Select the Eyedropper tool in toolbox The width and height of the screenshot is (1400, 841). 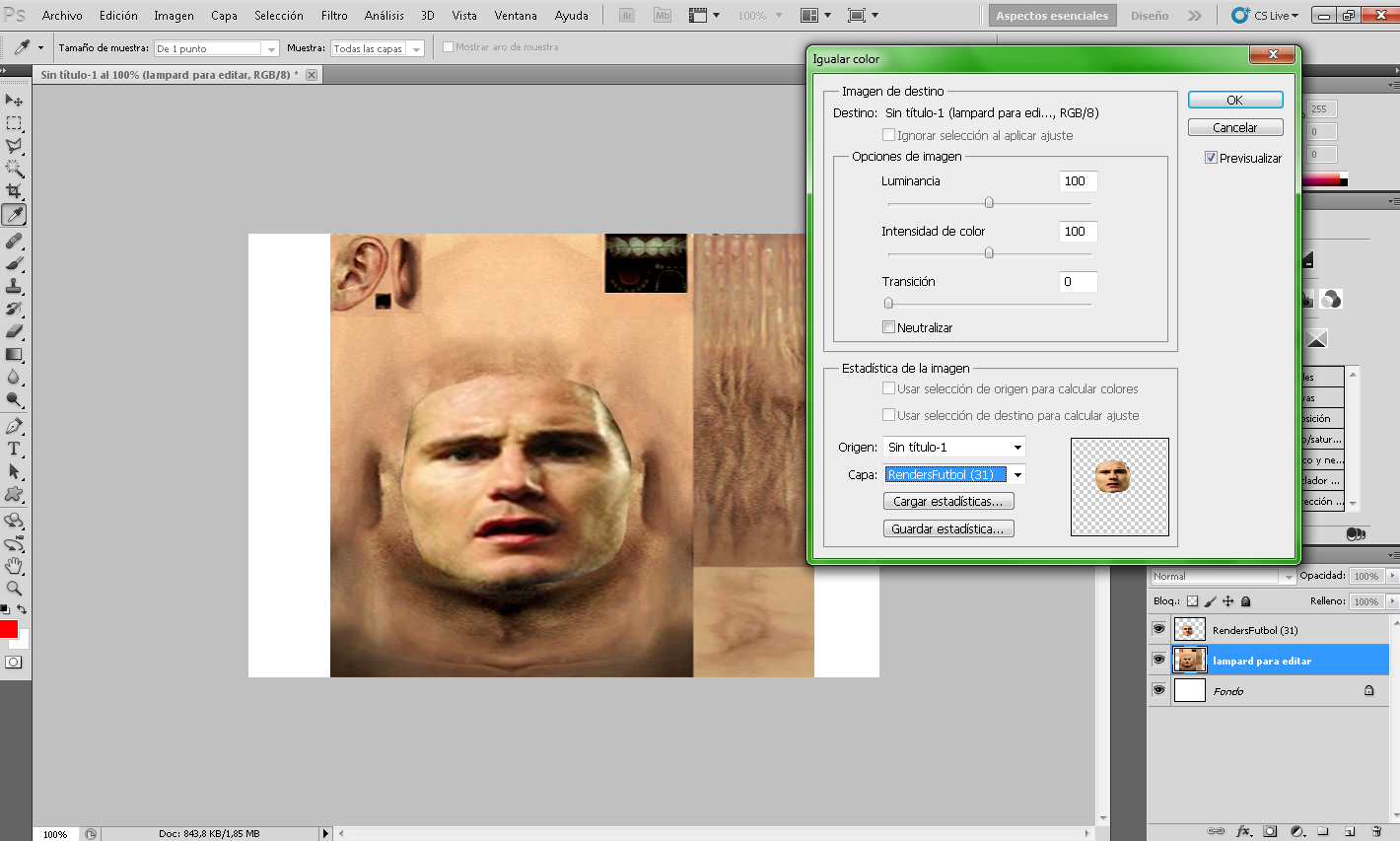[14, 215]
